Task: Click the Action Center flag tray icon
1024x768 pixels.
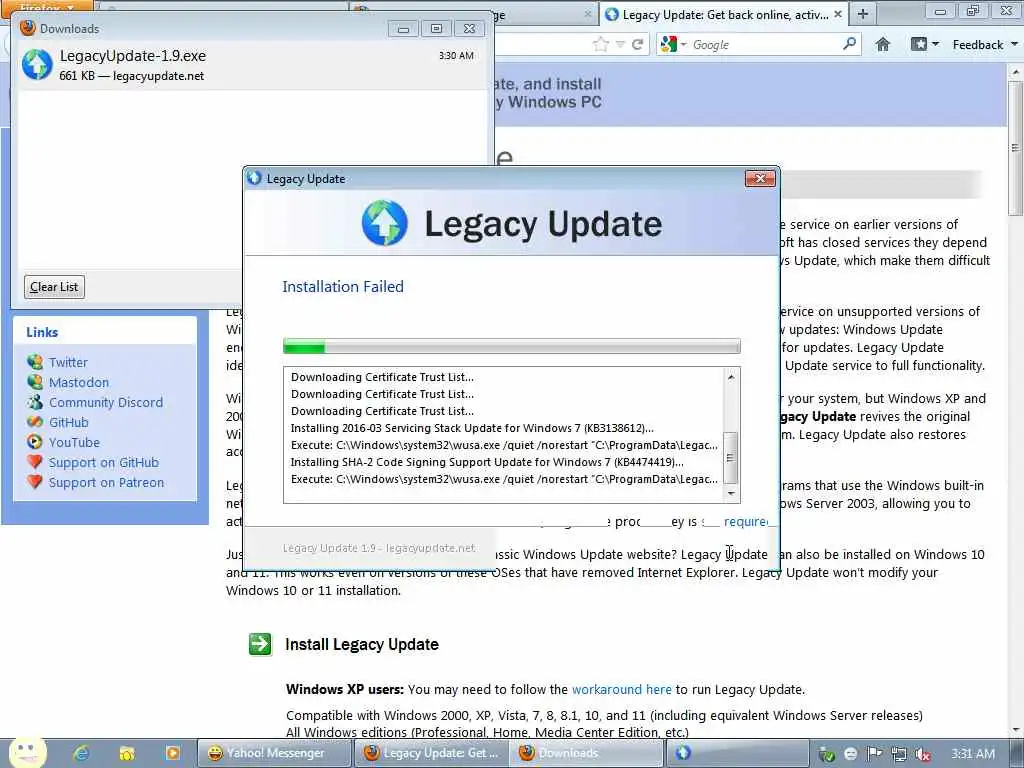Action: click(874, 754)
